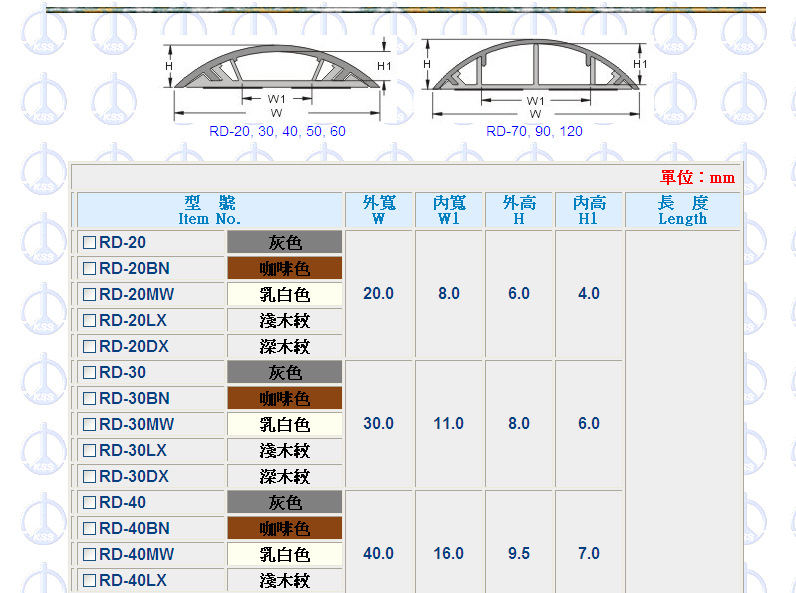Check the RD-20DX checkbox
The image size is (796, 593).
click(x=89, y=346)
